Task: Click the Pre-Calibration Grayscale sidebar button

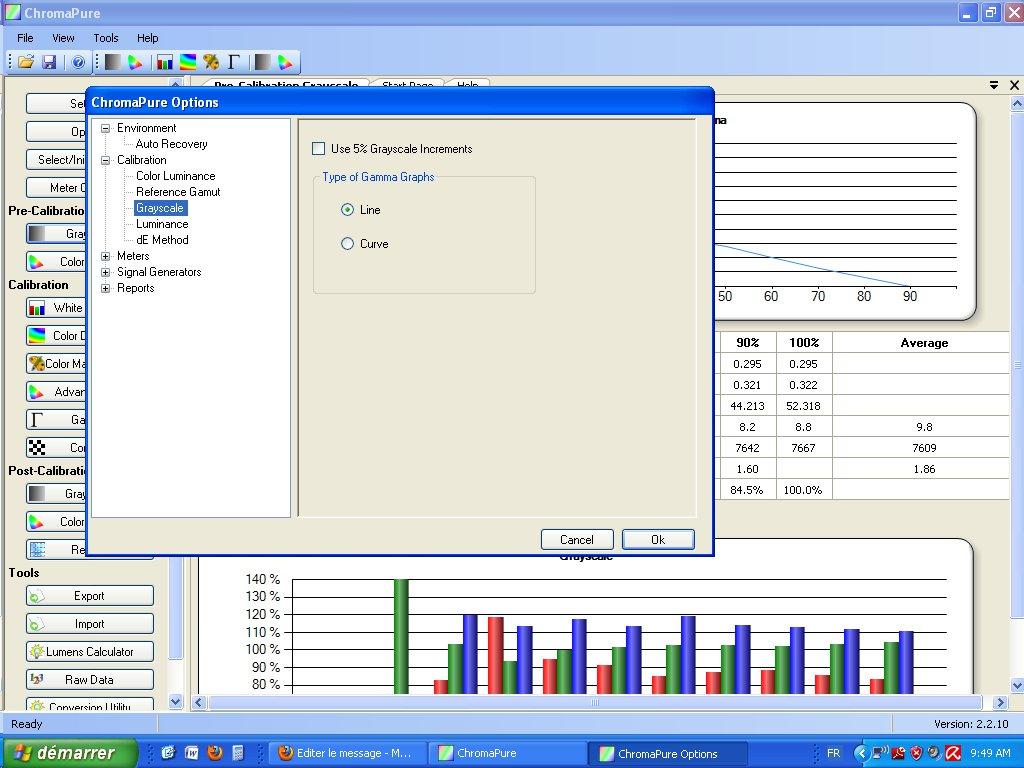Action: point(56,233)
